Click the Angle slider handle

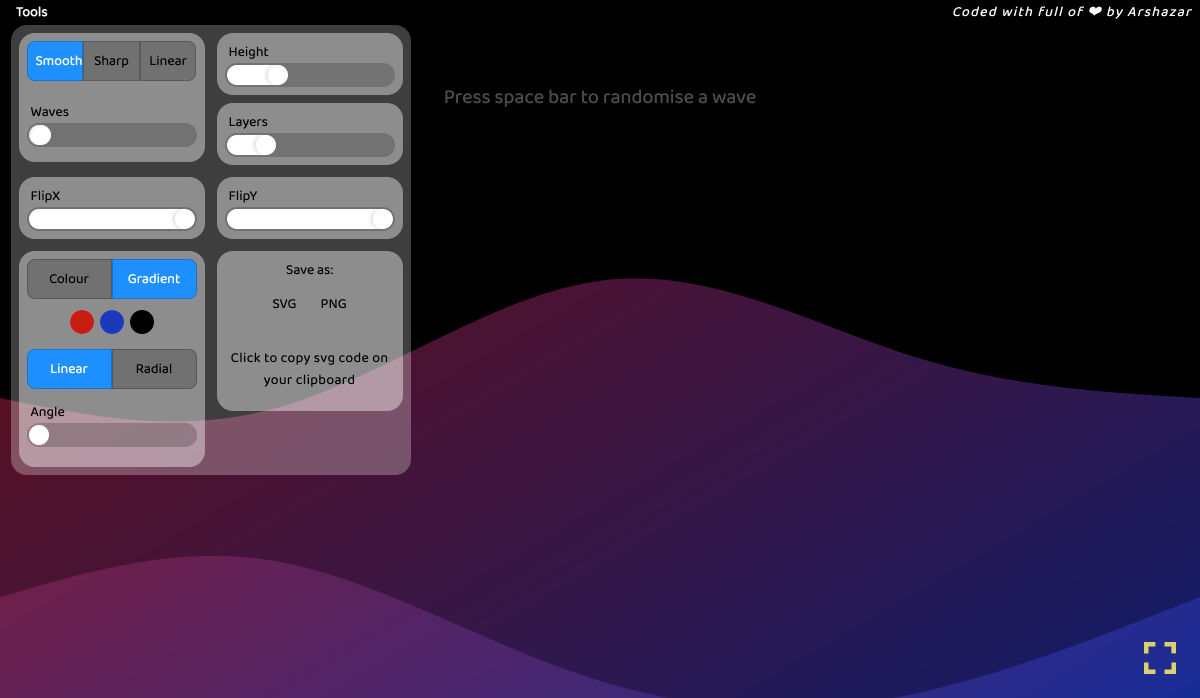tap(39, 435)
